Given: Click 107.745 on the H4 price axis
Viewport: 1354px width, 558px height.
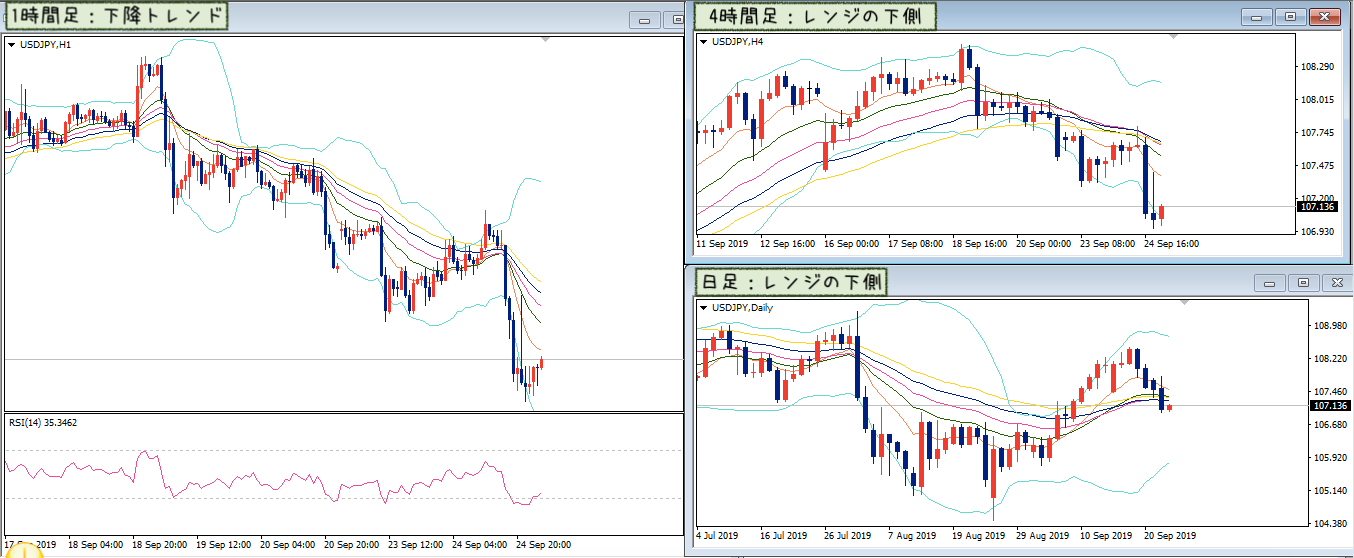Looking at the screenshot, I should (x=1317, y=133).
